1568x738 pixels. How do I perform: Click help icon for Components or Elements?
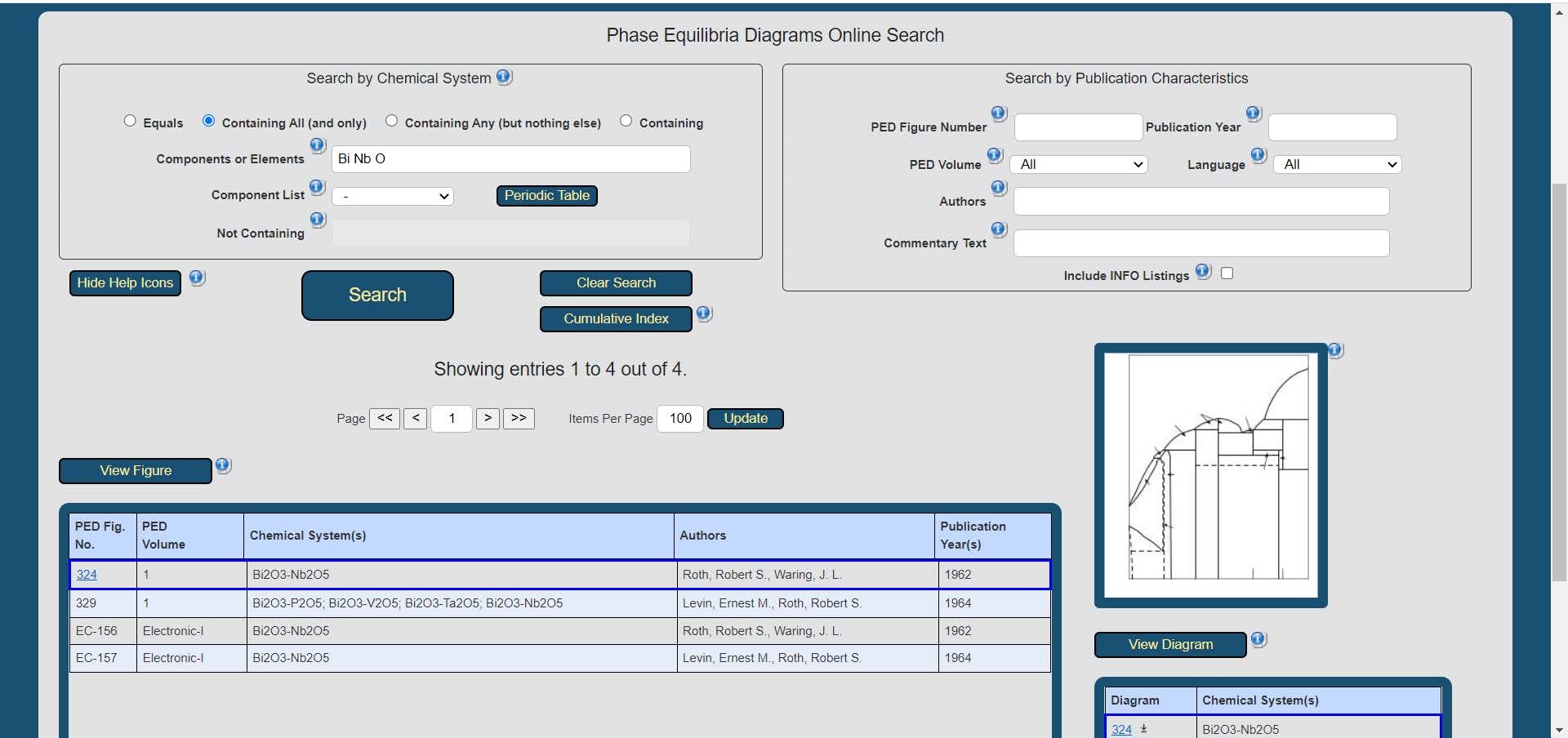[x=318, y=145]
